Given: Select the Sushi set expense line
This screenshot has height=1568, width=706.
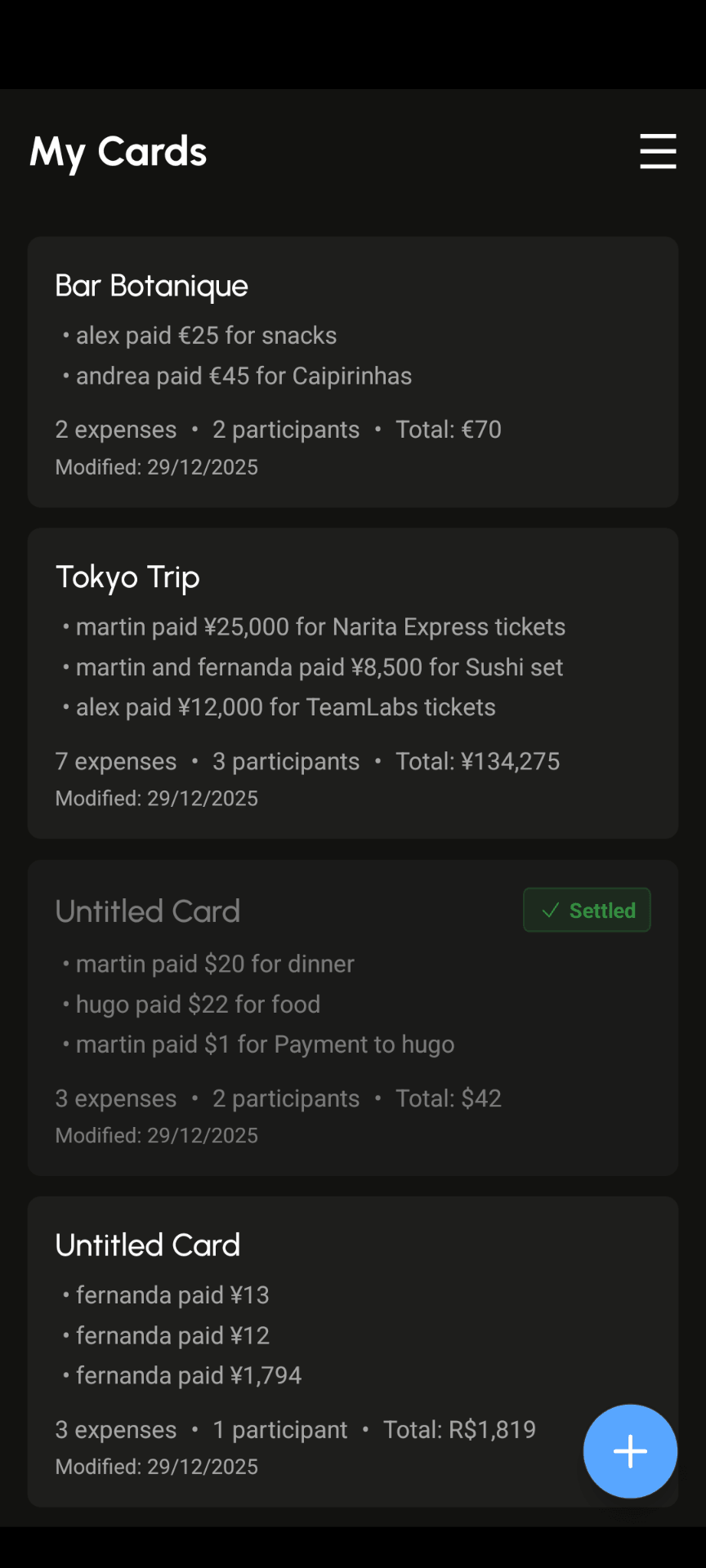Looking at the screenshot, I should 319,667.
